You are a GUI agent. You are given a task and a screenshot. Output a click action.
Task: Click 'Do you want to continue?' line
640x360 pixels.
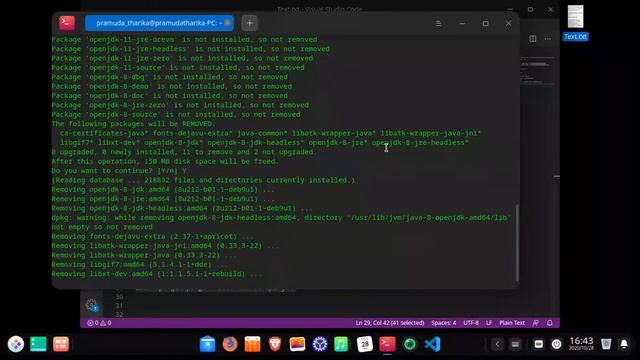pos(119,171)
